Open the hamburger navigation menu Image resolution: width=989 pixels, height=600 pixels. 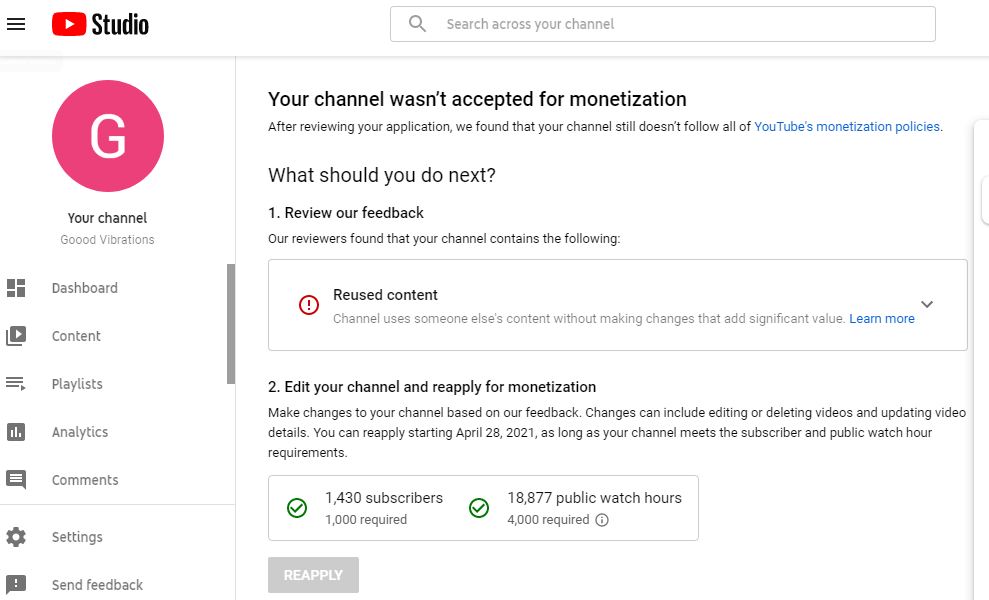[16, 24]
